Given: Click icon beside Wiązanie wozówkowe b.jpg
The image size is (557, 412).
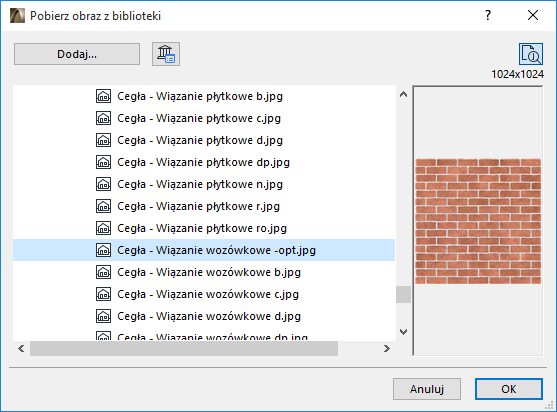Looking at the screenshot, I should (103, 272).
